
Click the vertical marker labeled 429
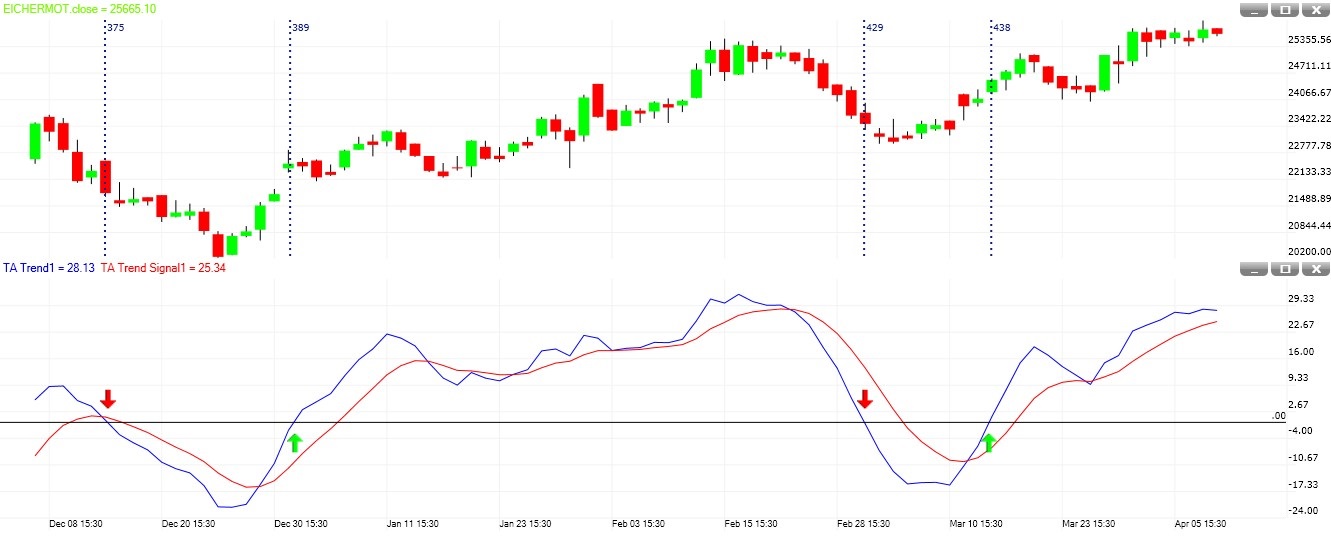864,140
